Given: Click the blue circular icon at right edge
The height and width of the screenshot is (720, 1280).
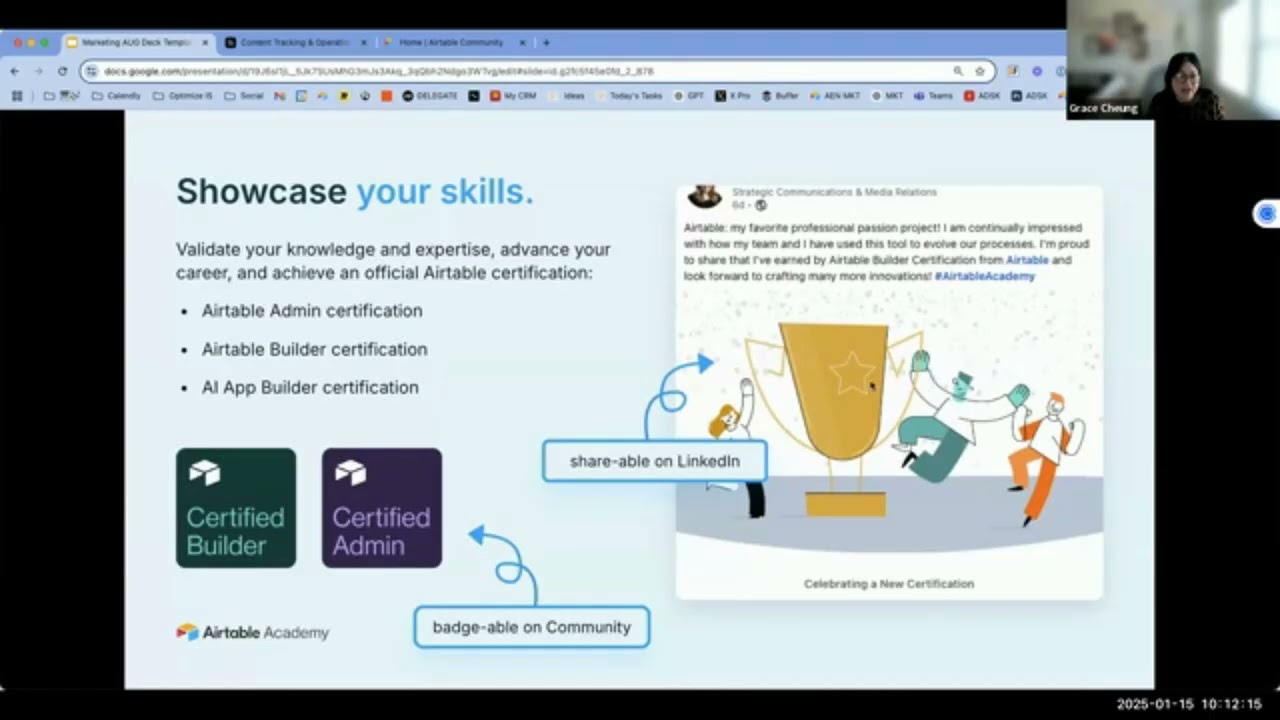Looking at the screenshot, I should tap(1267, 213).
